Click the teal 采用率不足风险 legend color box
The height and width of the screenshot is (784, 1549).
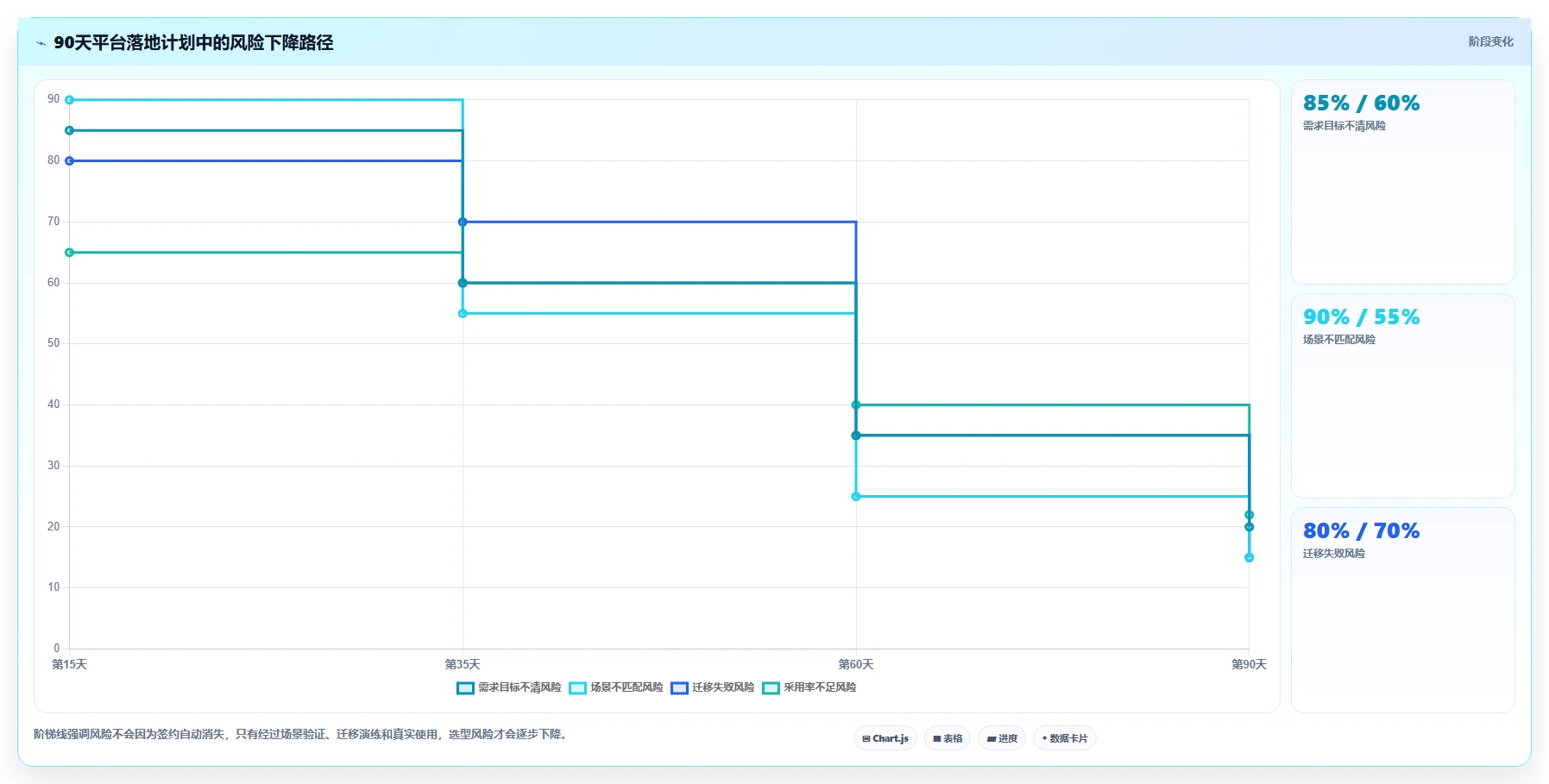click(x=771, y=687)
